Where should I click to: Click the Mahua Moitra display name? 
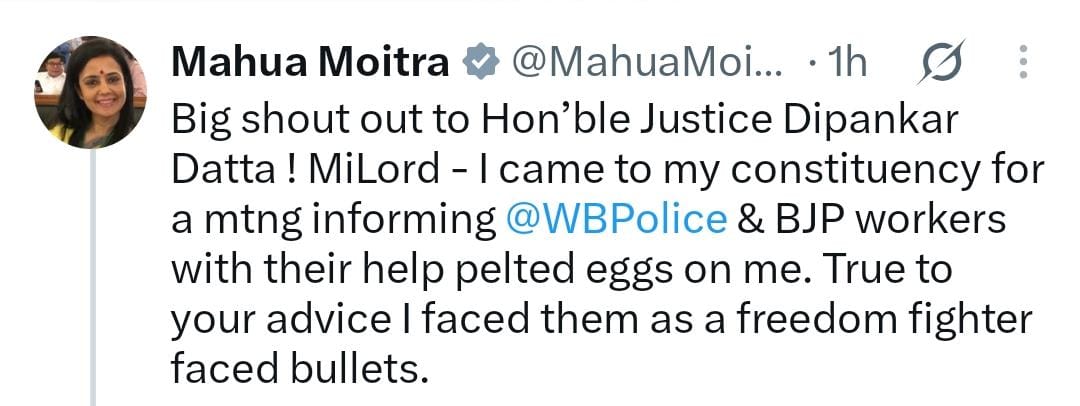point(310,63)
